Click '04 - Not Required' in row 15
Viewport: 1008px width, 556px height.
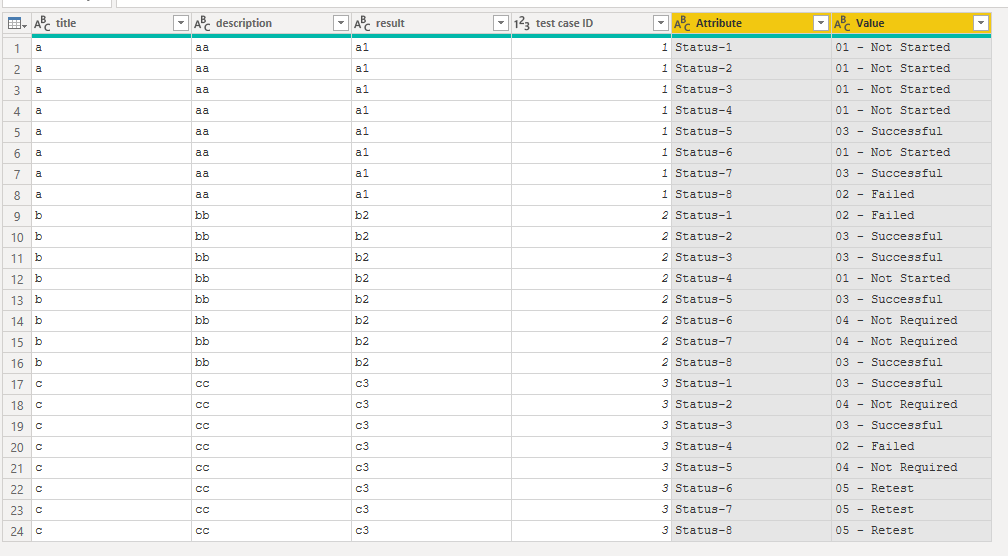896,341
